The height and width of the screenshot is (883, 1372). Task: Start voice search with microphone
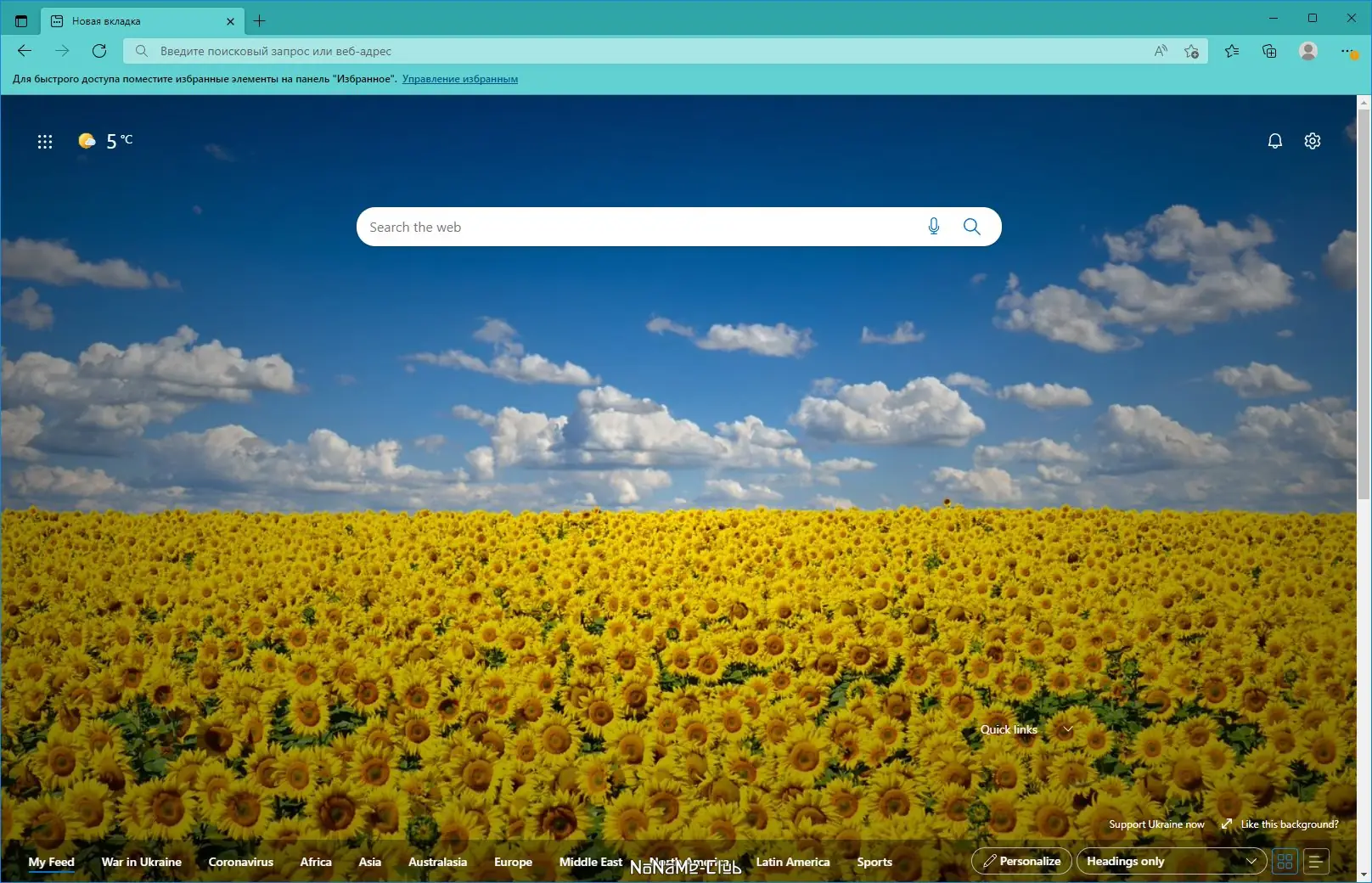coord(934,227)
